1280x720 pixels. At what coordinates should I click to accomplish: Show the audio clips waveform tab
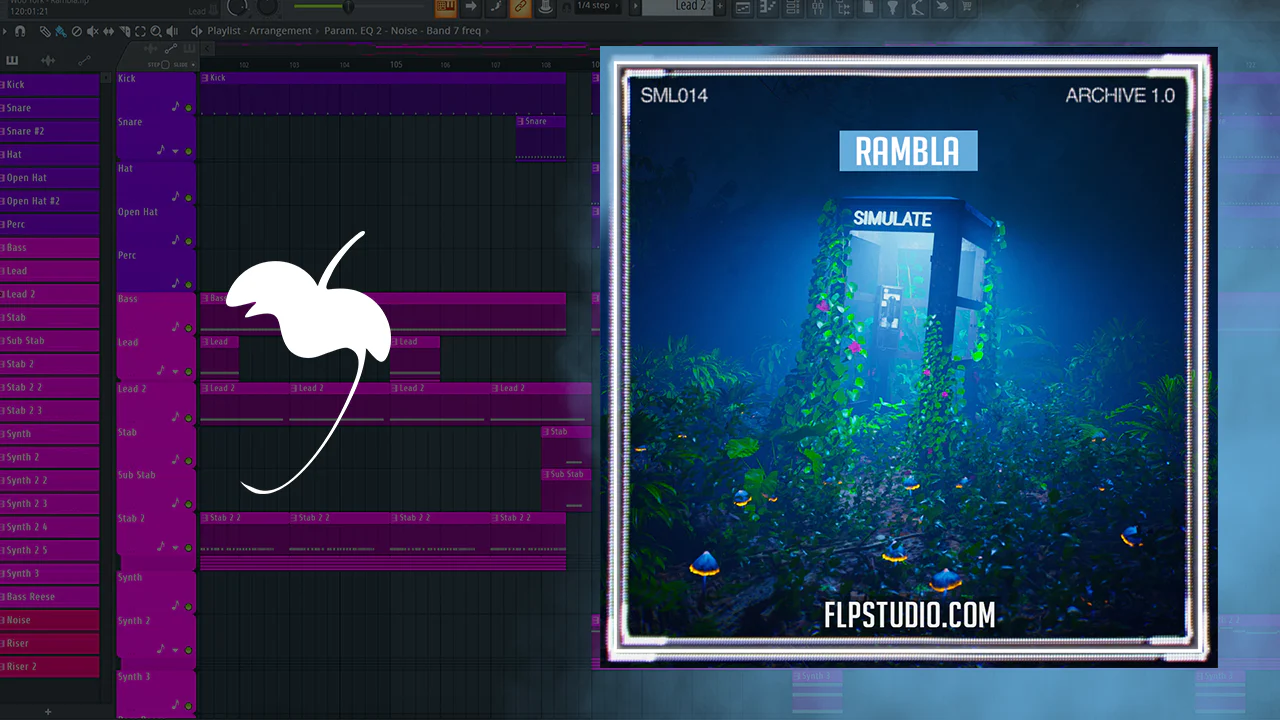(x=48, y=61)
